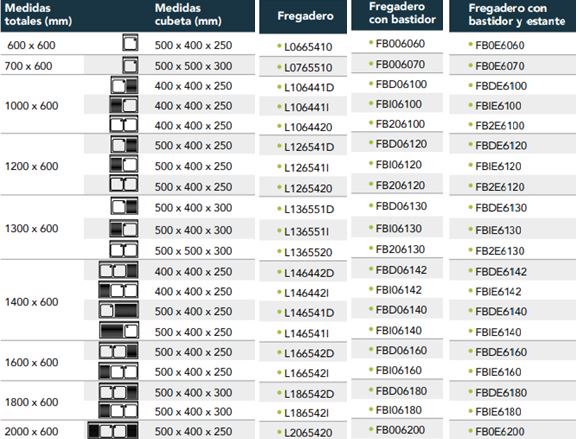Click frame reference FB006060
This screenshot has width=580, height=439.
coord(400,44)
